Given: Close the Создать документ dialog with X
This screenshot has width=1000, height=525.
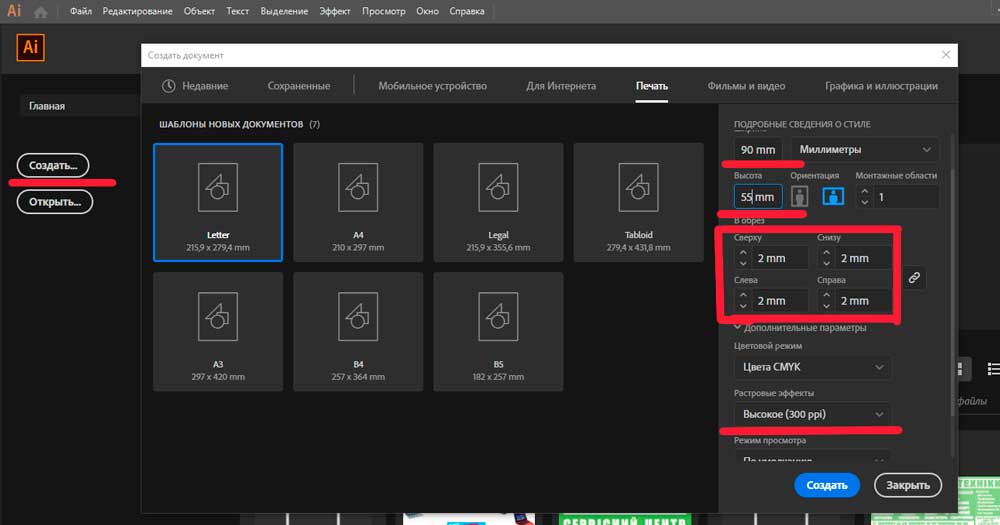Looking at the screenshot, I should 946,55.
